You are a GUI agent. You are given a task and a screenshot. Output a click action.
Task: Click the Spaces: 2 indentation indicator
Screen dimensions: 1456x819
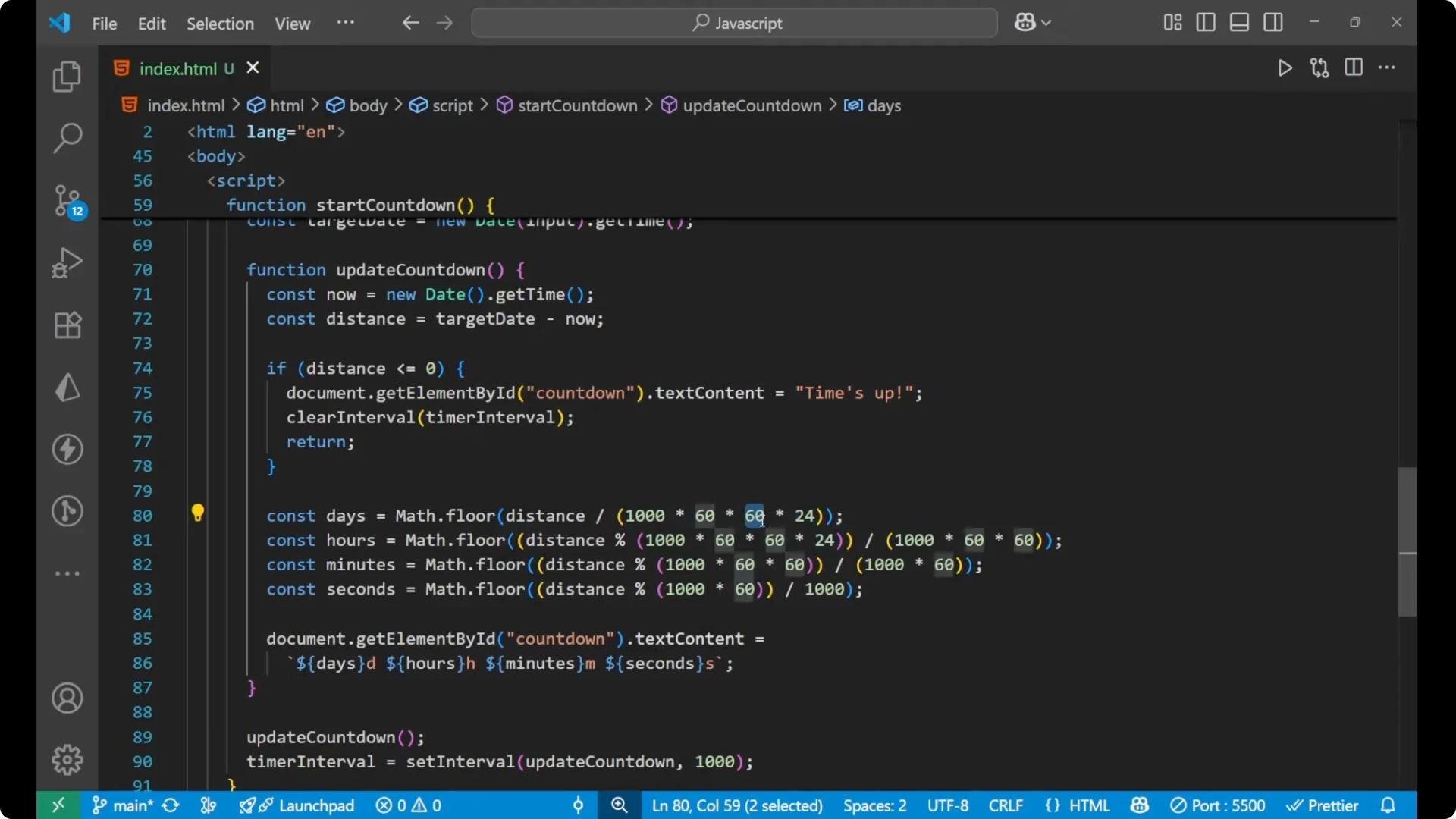pyautogui.click(x=874, y=805)
